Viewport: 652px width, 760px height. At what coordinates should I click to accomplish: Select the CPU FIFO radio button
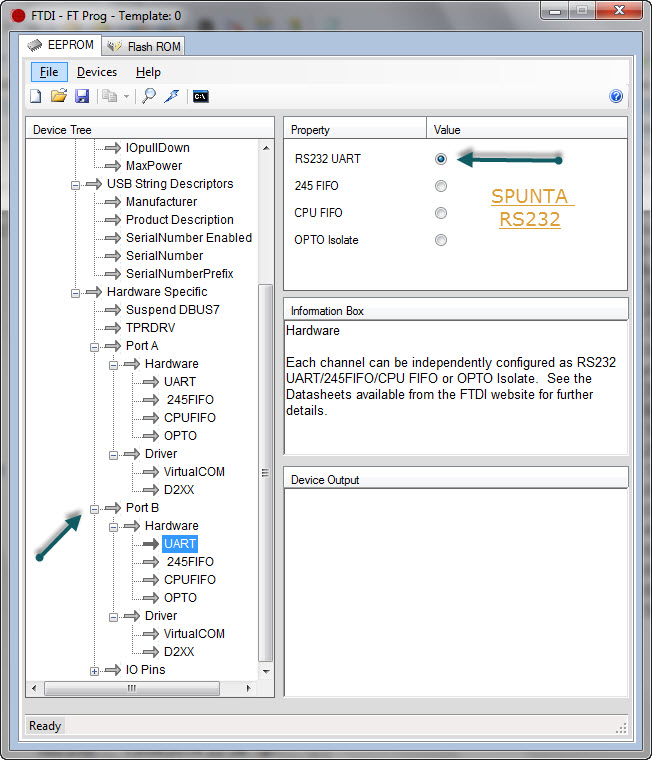pyautogui.click(x=441, y=213)
